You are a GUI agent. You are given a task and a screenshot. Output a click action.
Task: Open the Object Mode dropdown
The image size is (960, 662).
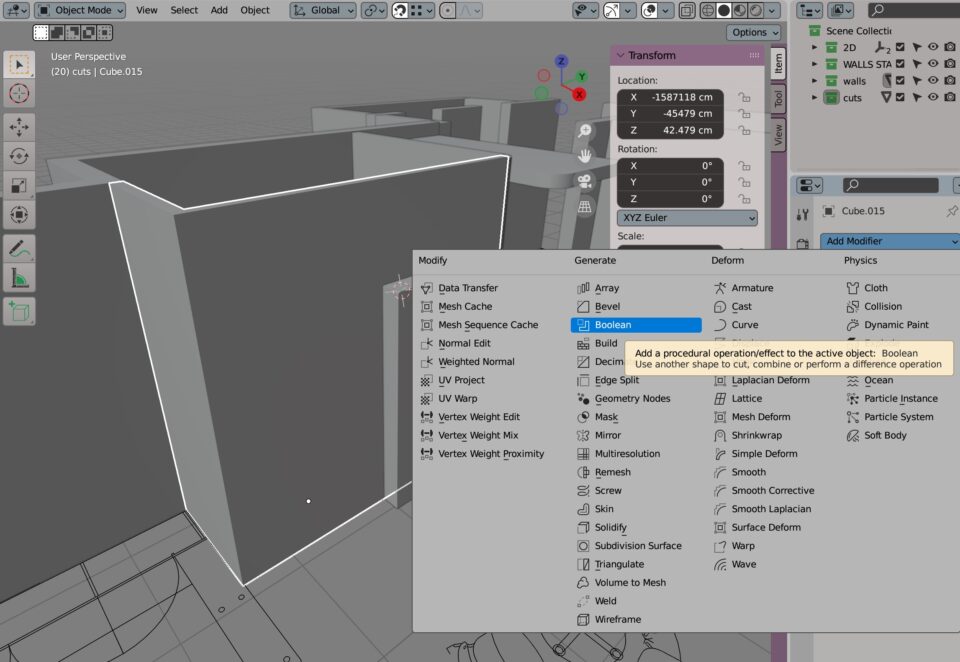81,10
